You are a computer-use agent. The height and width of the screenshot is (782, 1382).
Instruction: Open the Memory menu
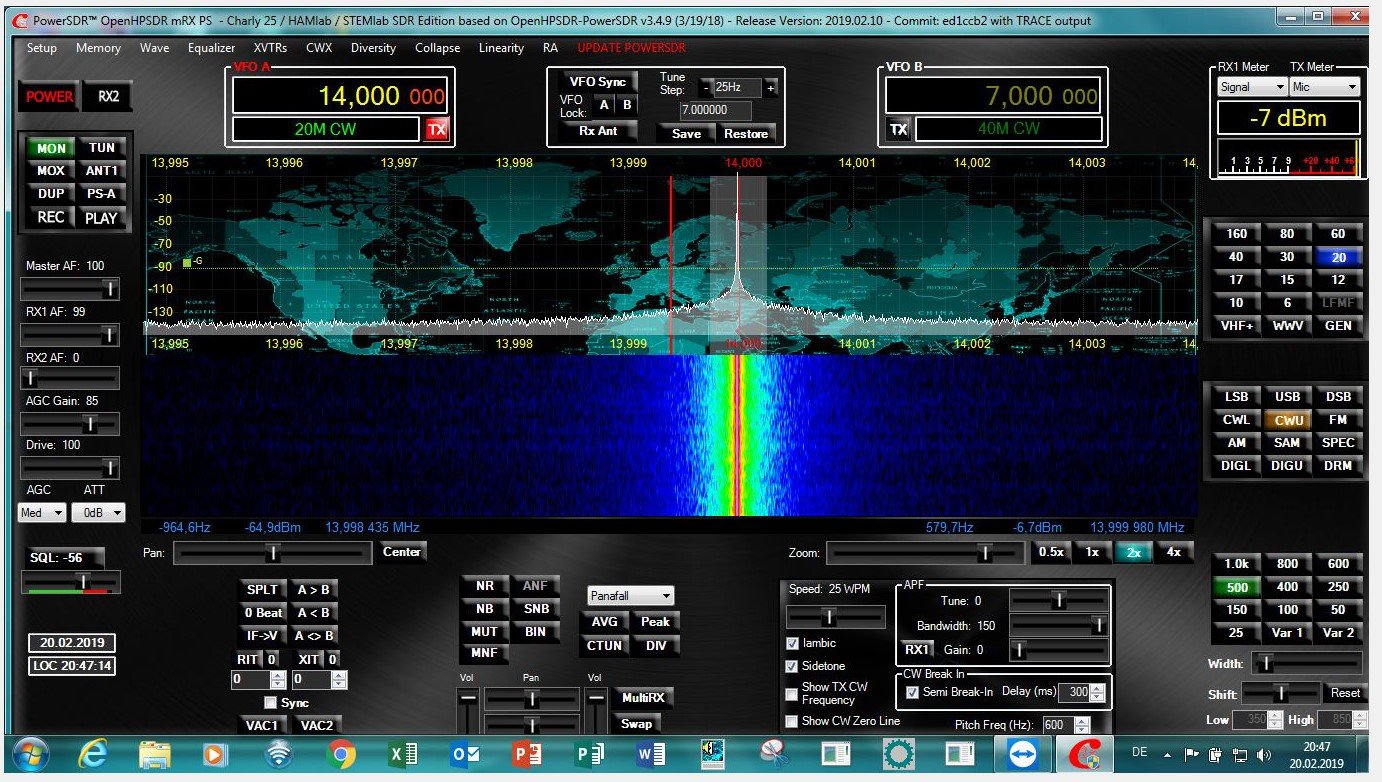(x=98, y=48)
